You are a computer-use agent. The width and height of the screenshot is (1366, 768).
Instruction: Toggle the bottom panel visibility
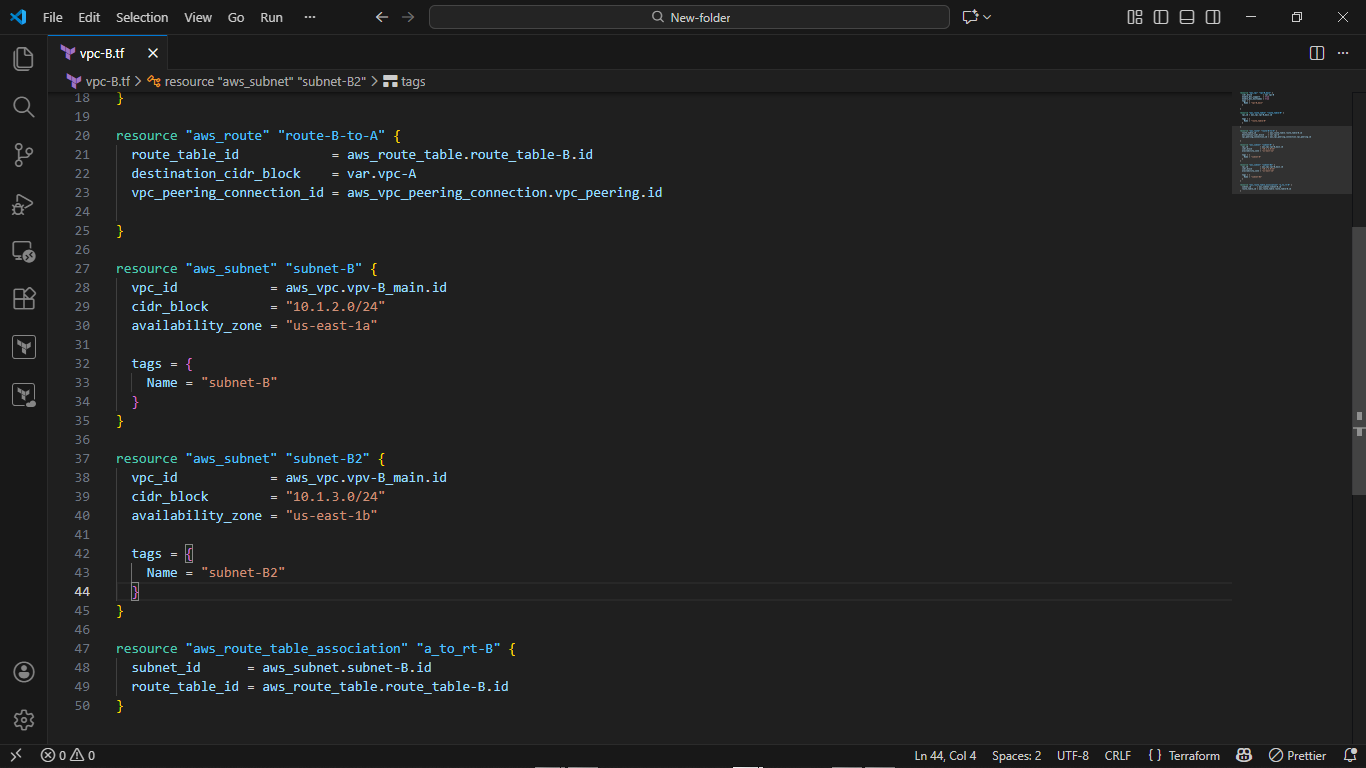point(1186,17)
